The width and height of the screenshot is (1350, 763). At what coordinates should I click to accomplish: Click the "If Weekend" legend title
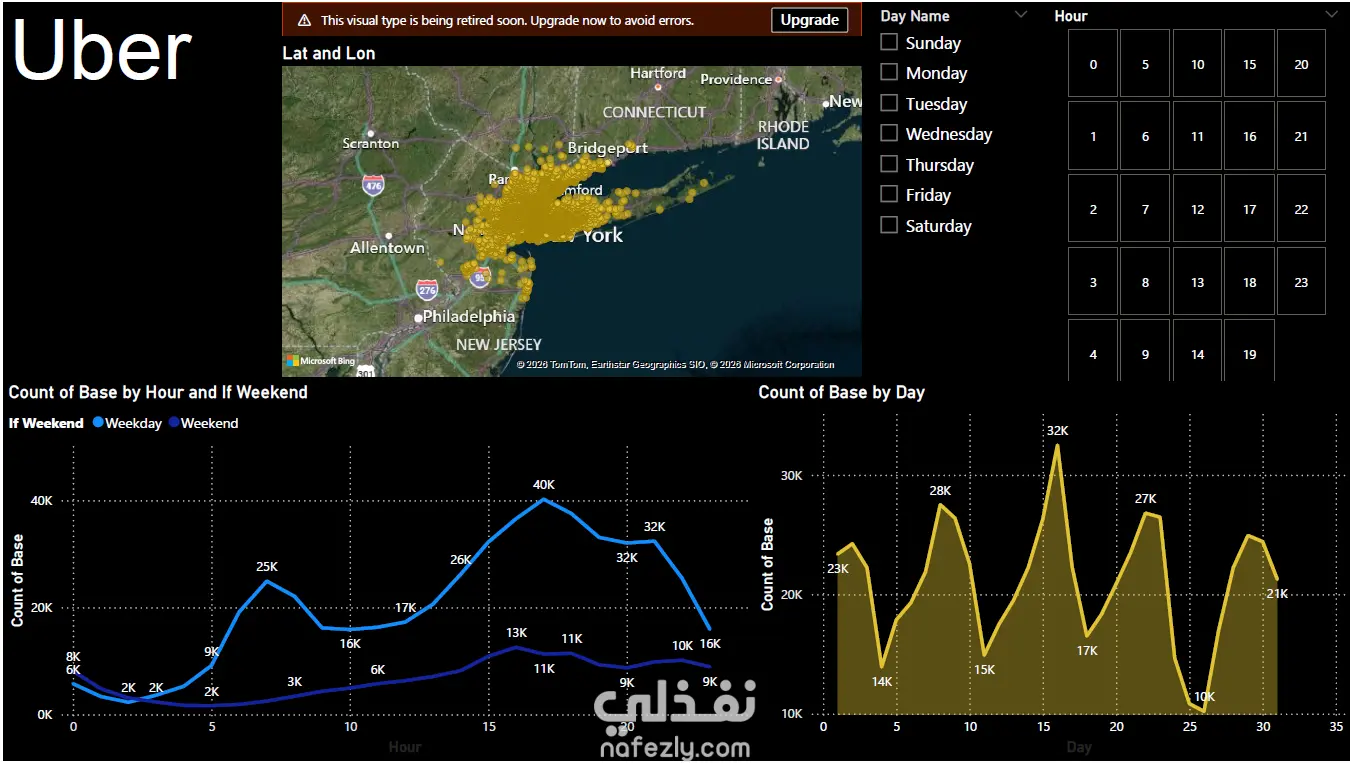pyautogui.click(x=46, y=423)
